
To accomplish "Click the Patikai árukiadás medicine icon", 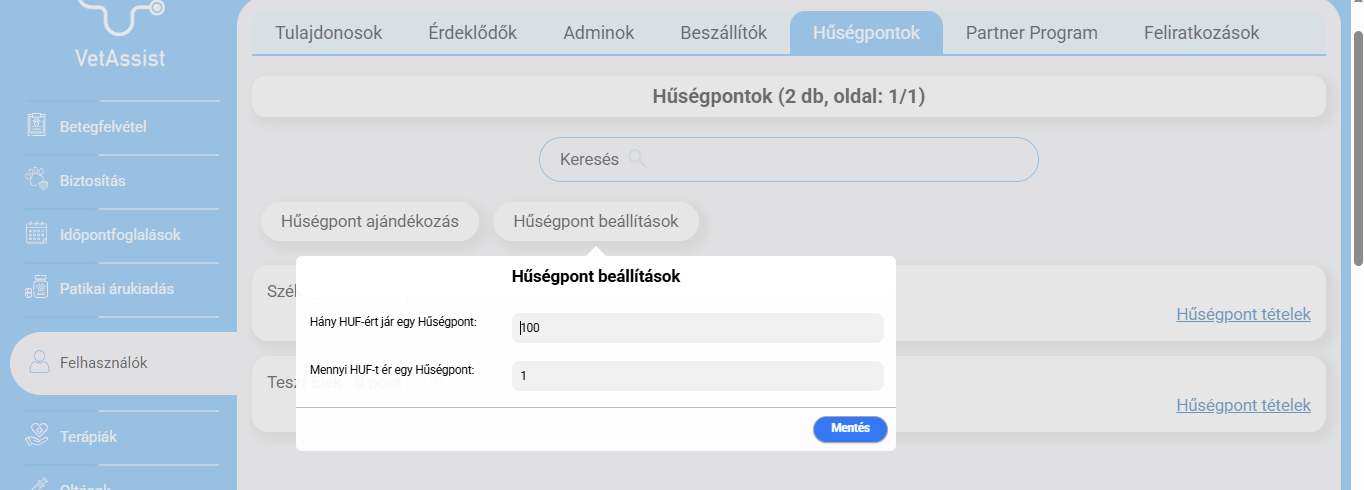I will [x=37, y=289].
